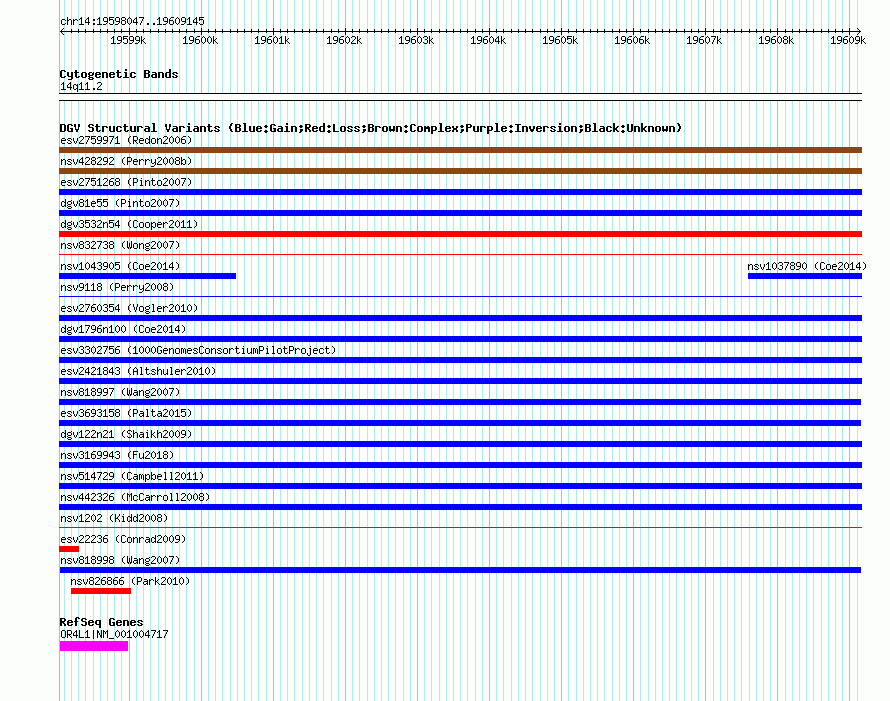Click the nsv818997 (Wang2007) variant label

coord(120,392)
